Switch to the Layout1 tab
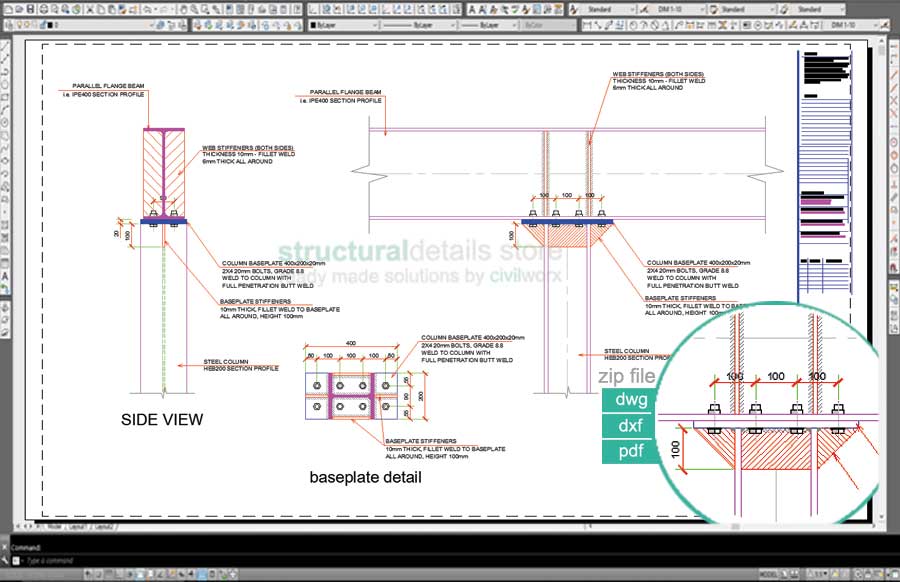 [75, 526]
